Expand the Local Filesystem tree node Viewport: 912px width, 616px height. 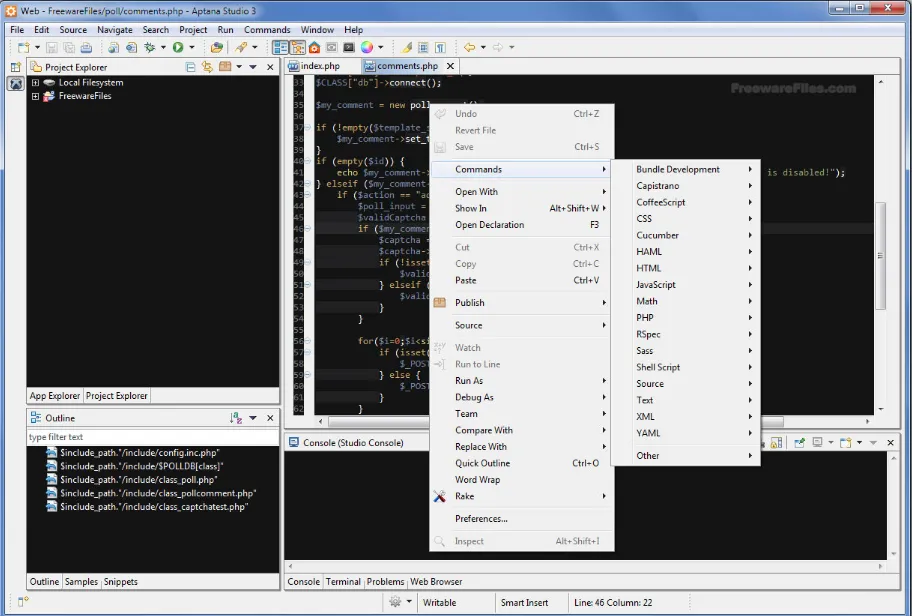35,83
